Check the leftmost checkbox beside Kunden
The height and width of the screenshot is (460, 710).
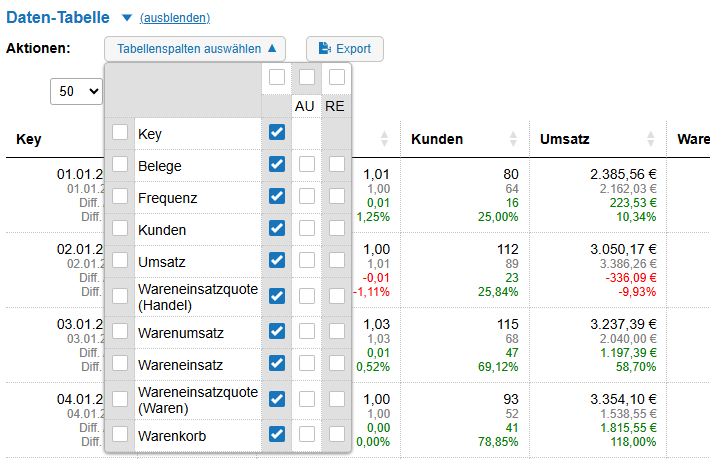pos(120,229)
